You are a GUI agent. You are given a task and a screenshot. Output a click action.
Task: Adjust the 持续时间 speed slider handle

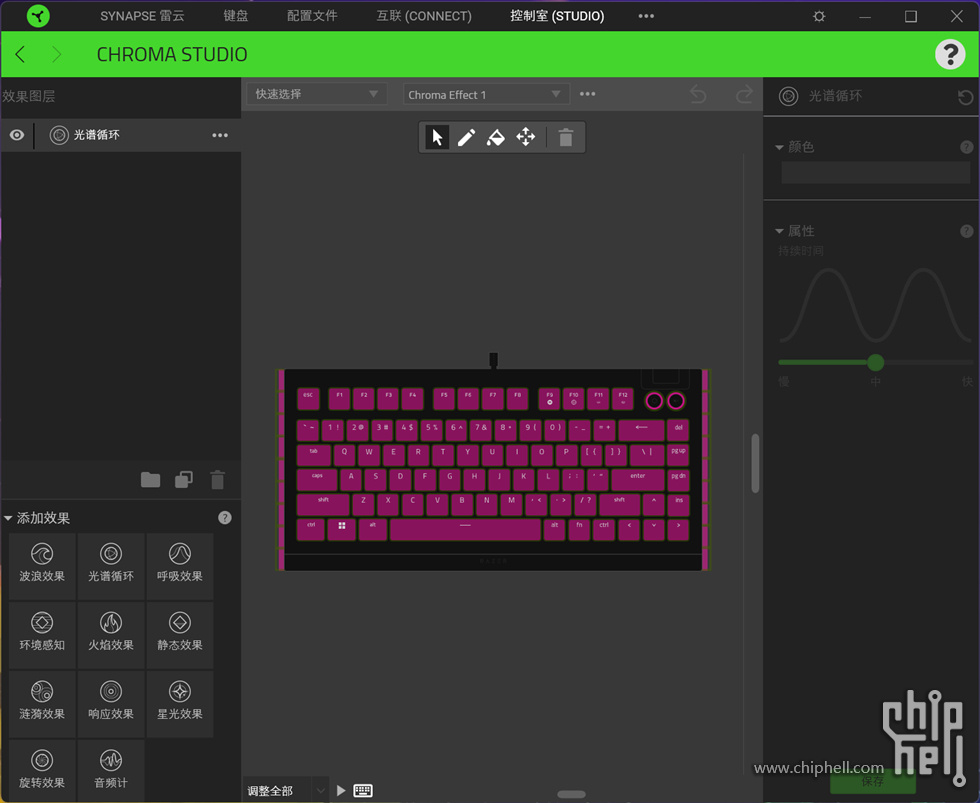coord(876,362)
